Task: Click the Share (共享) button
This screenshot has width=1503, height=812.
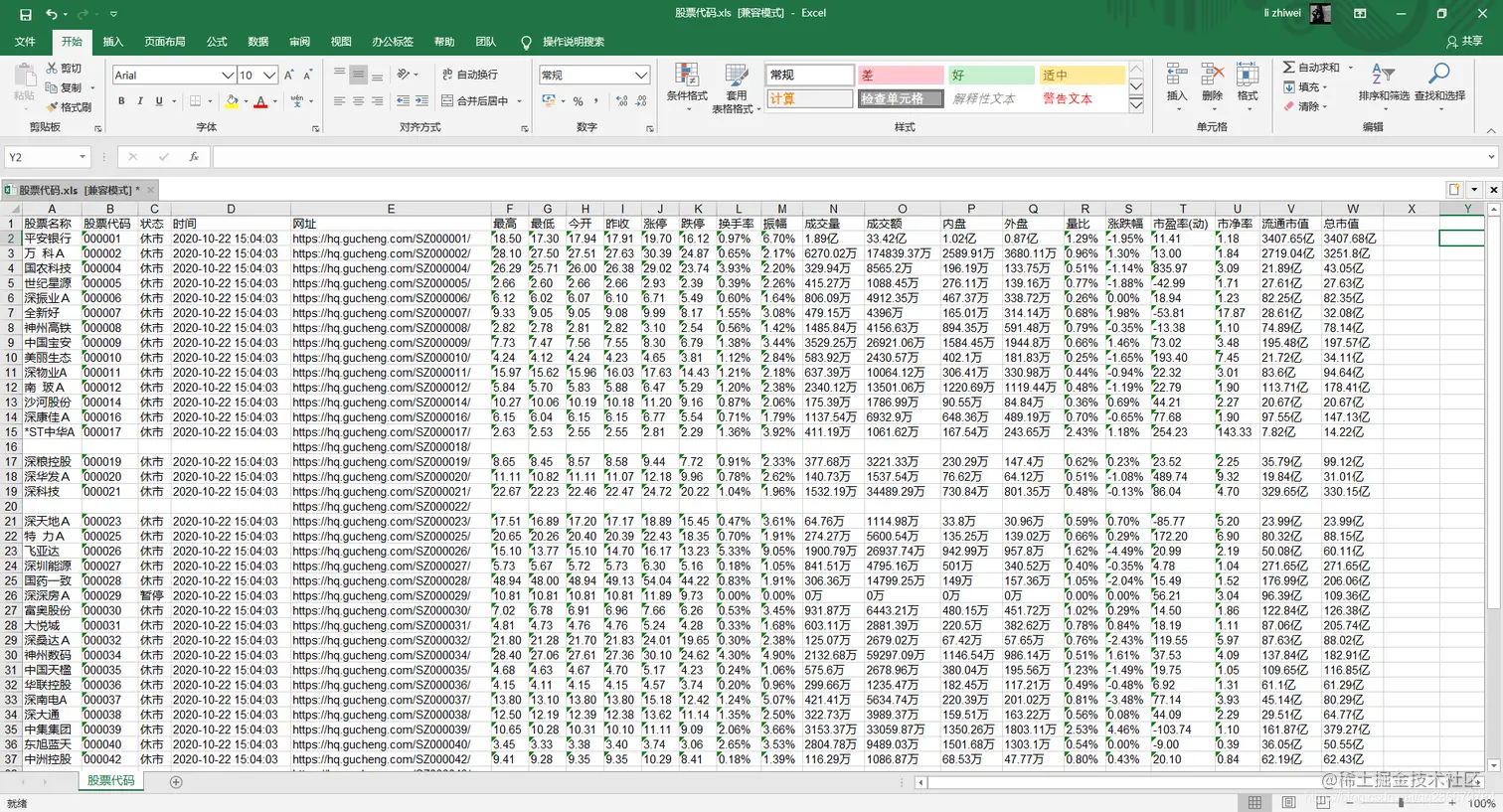Action: pyautogui.click(x=1464, y=42)
